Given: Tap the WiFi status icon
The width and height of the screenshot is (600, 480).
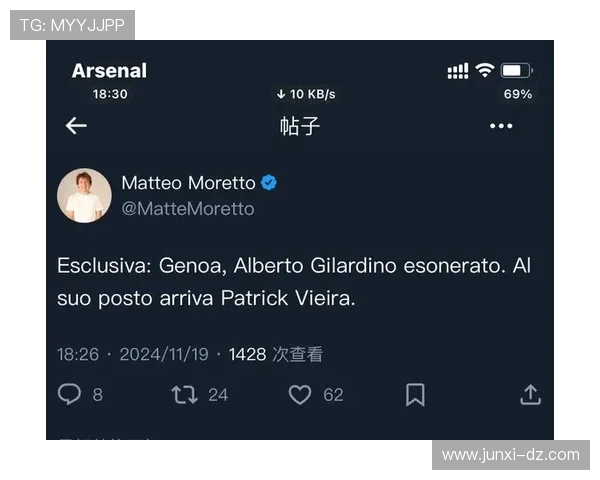Looking at the screenshot, I should pyautogui.click(x=485, y=70).
